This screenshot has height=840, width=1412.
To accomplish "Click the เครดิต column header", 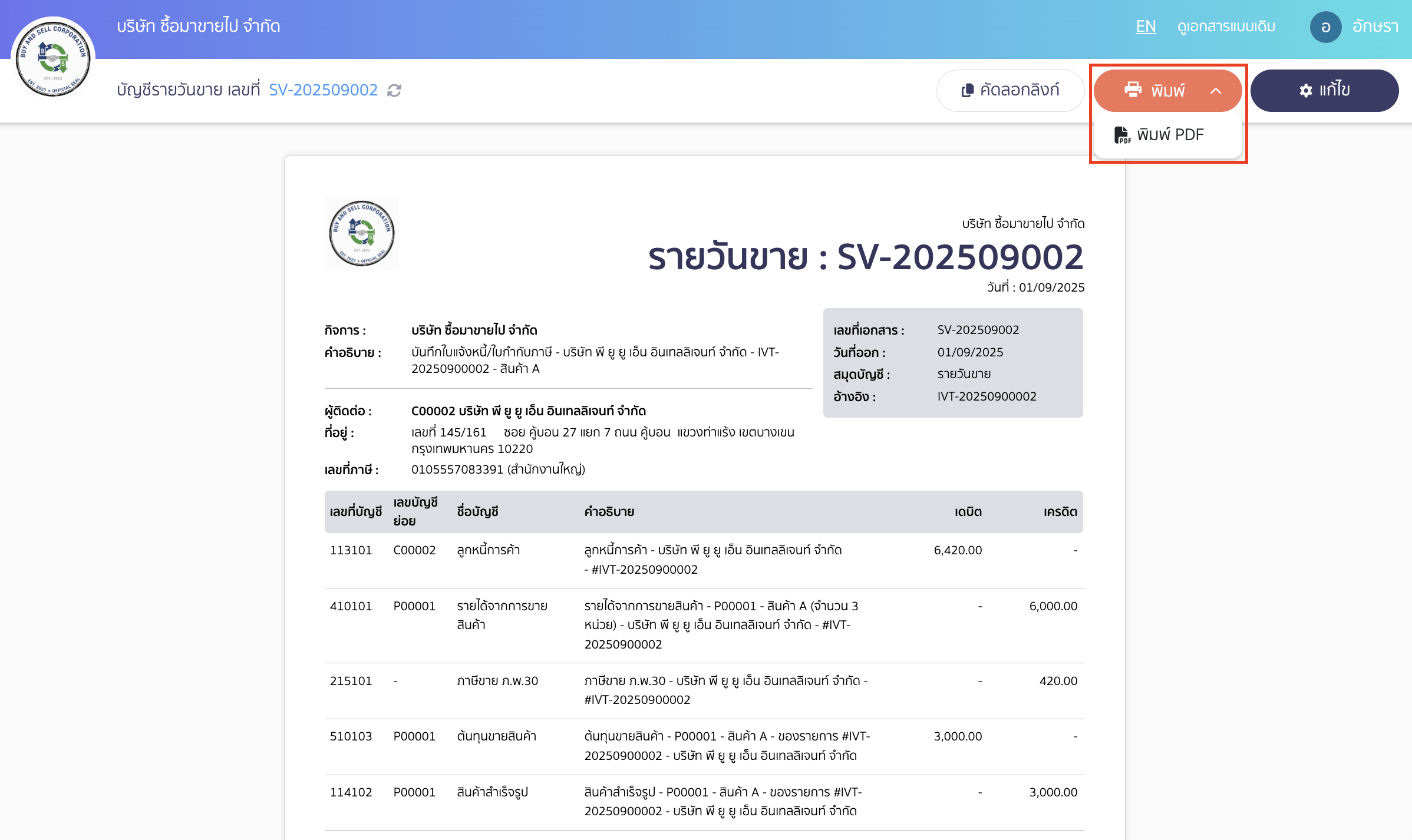I will (1060, 512).
